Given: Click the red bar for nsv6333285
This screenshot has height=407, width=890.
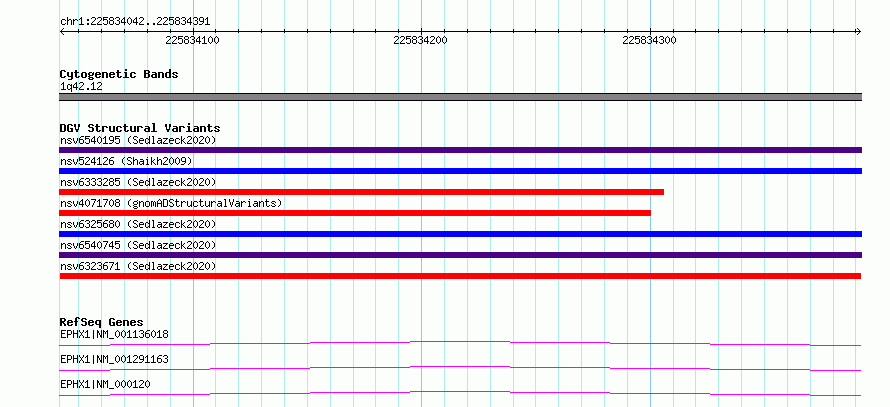Looking at the screenshot, I should [362, 192].
